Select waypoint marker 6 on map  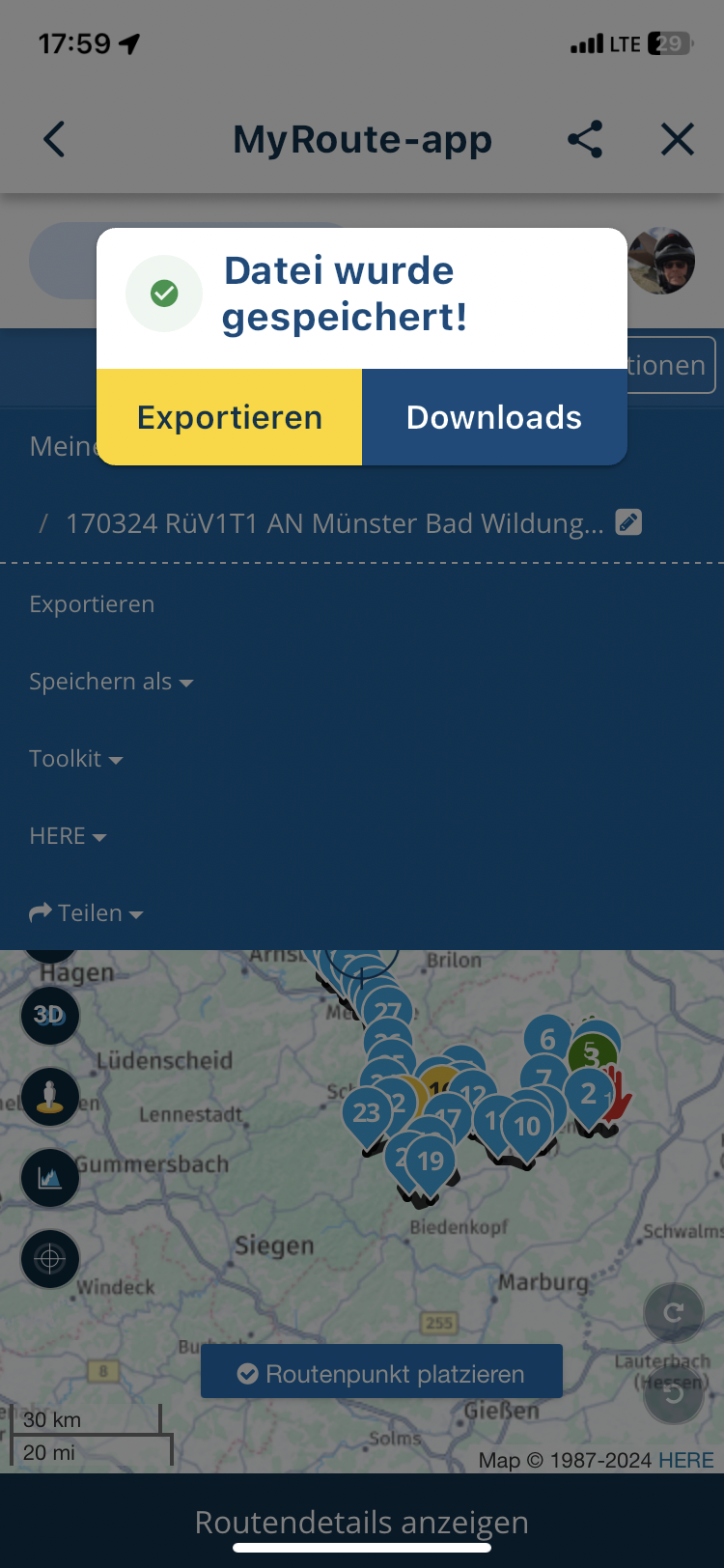tap(548, 1040)
